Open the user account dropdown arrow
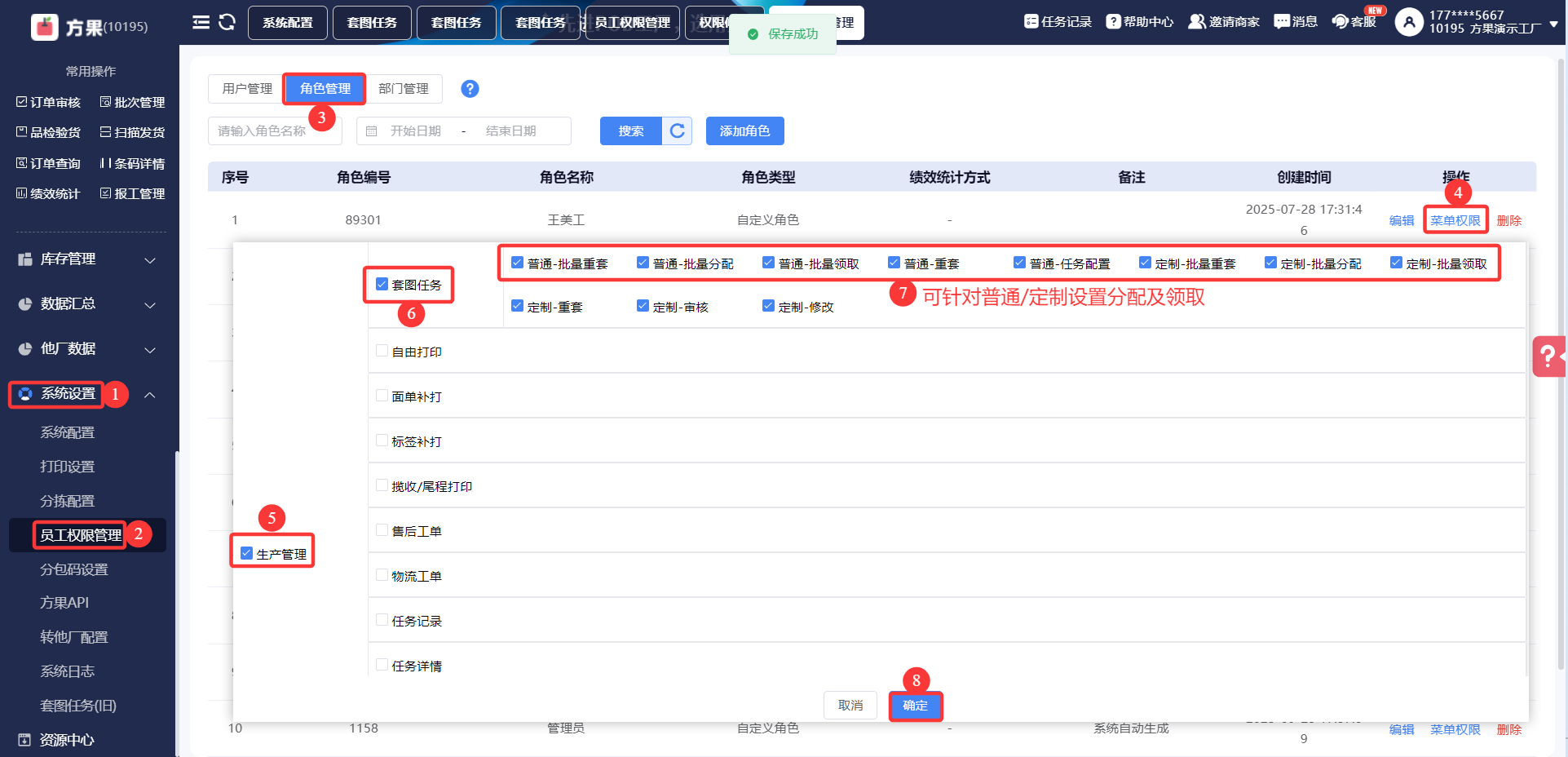1568x757 pixels. [x=1553, y=24]
